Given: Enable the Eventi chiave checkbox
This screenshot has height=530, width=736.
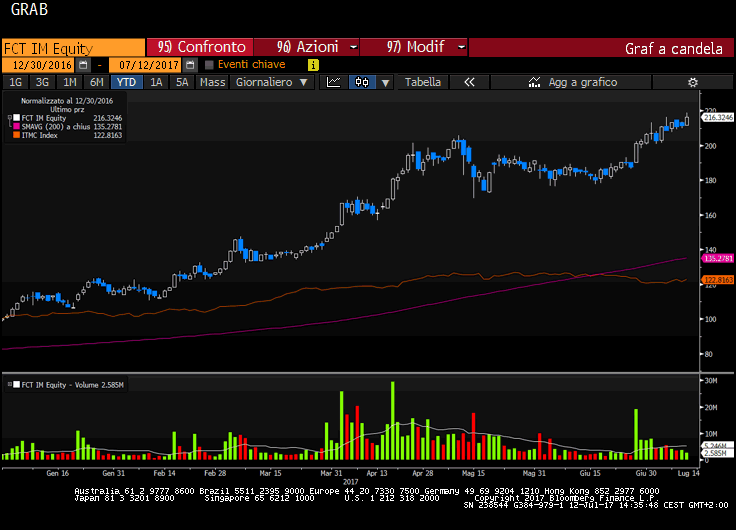Looking at the screenshot, I should (x=209, y=65).
